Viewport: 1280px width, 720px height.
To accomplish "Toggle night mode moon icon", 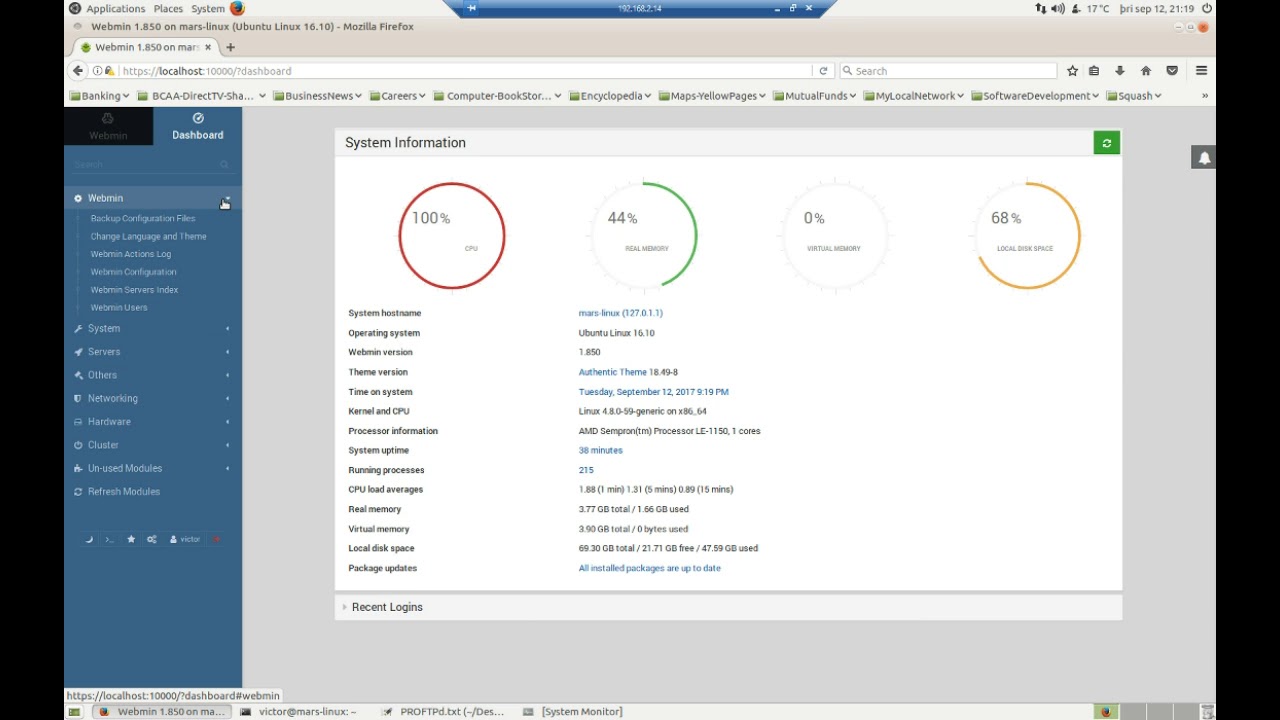I will tap(89, 539).
